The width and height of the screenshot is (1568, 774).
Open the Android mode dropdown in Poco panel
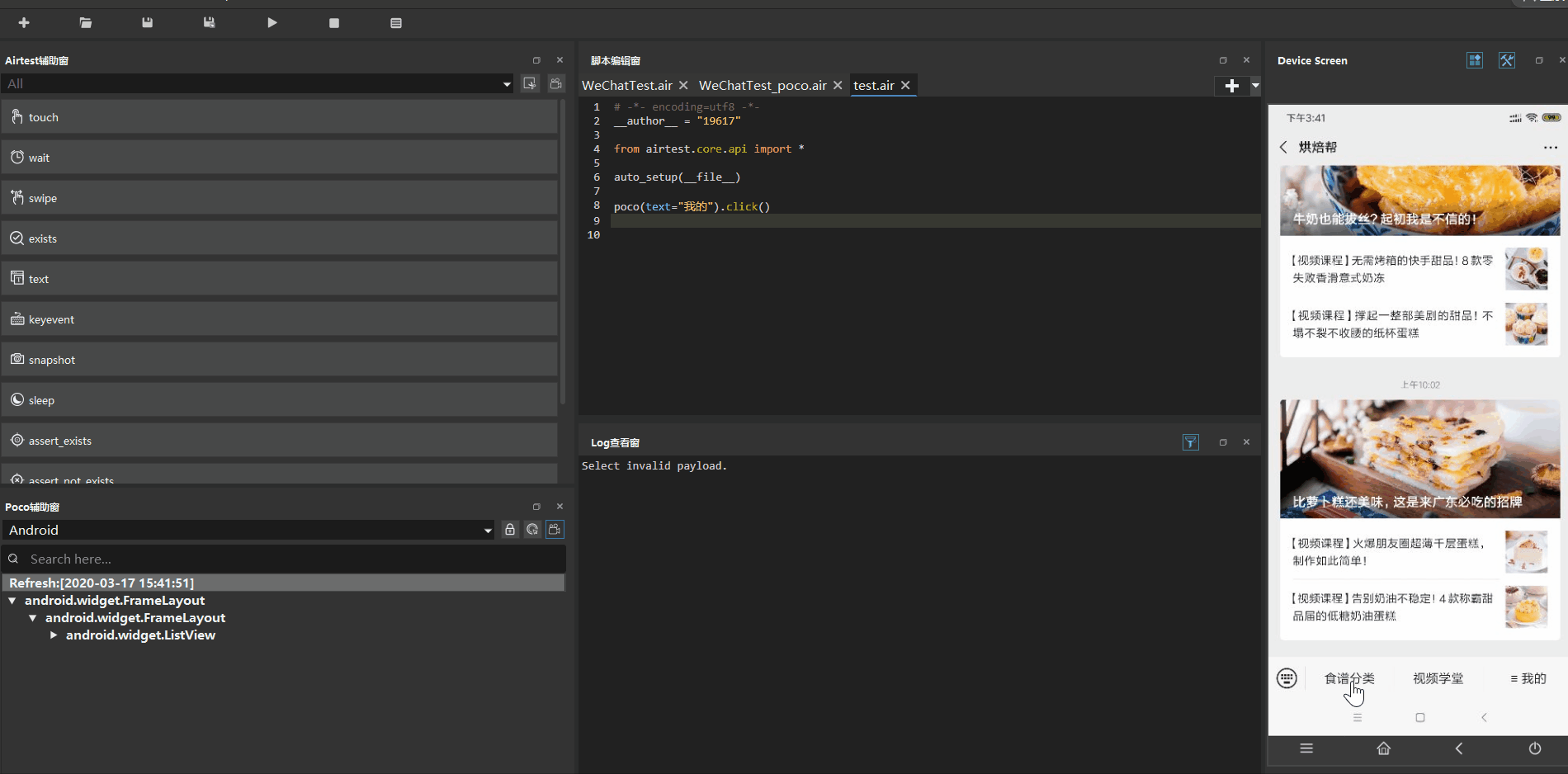click(x=248, y=530)
